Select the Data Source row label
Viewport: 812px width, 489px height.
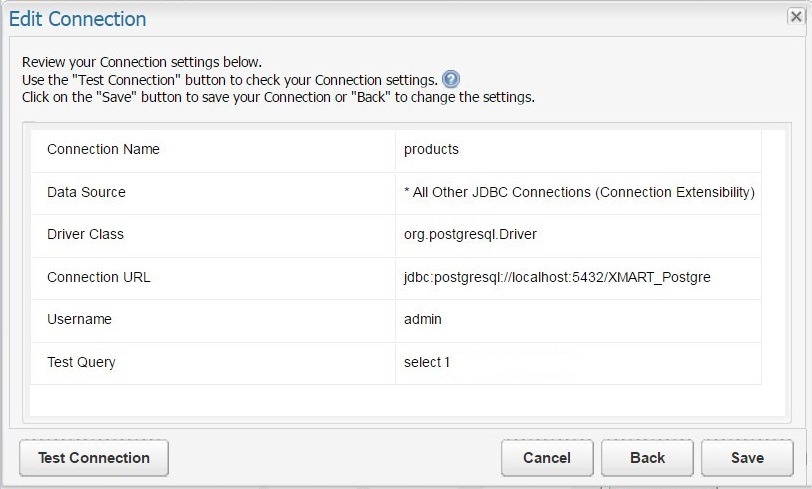coord(86,192)
